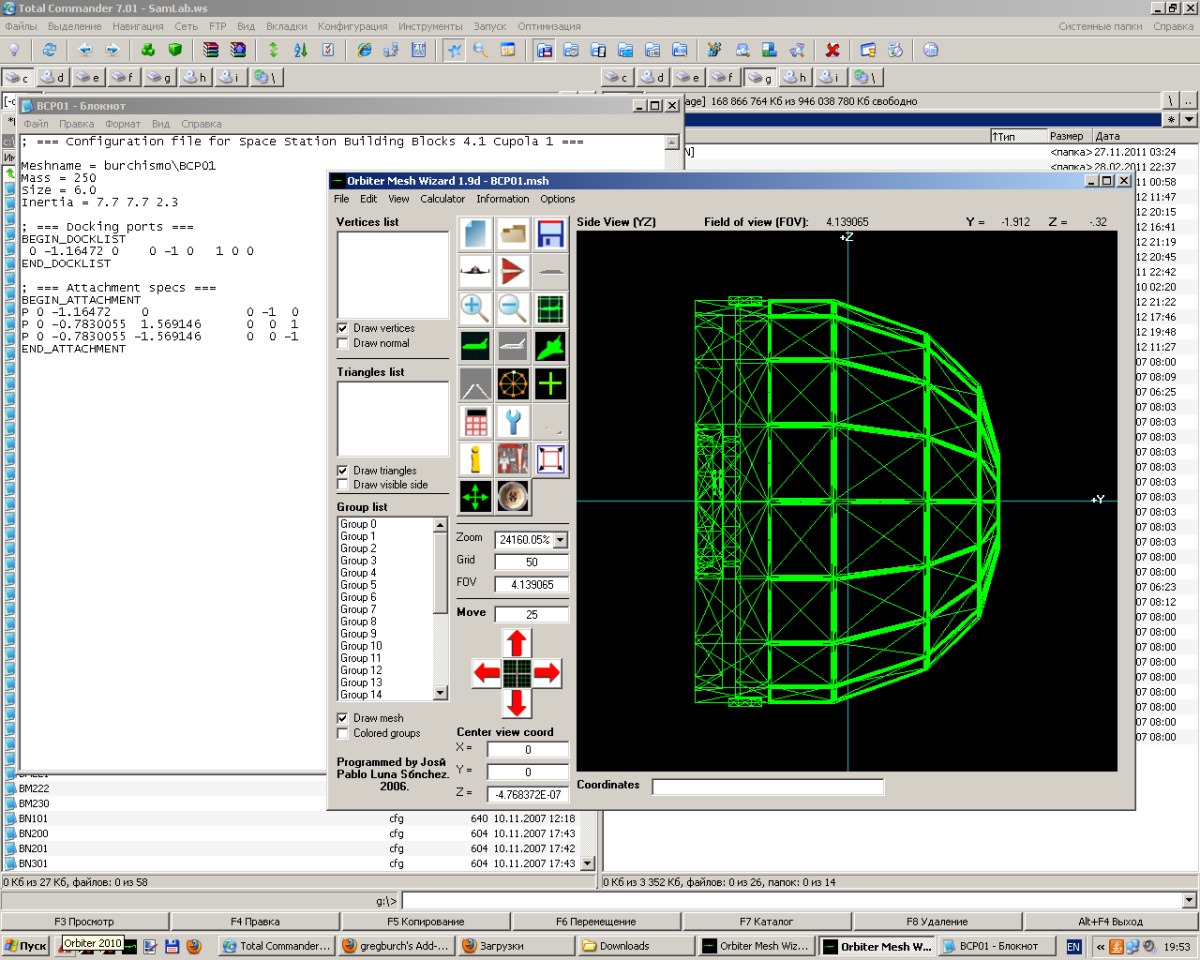Select the green shuttle wireframe side icon
The width and height of the screenshot is (1200, 960).
point(476,346)
